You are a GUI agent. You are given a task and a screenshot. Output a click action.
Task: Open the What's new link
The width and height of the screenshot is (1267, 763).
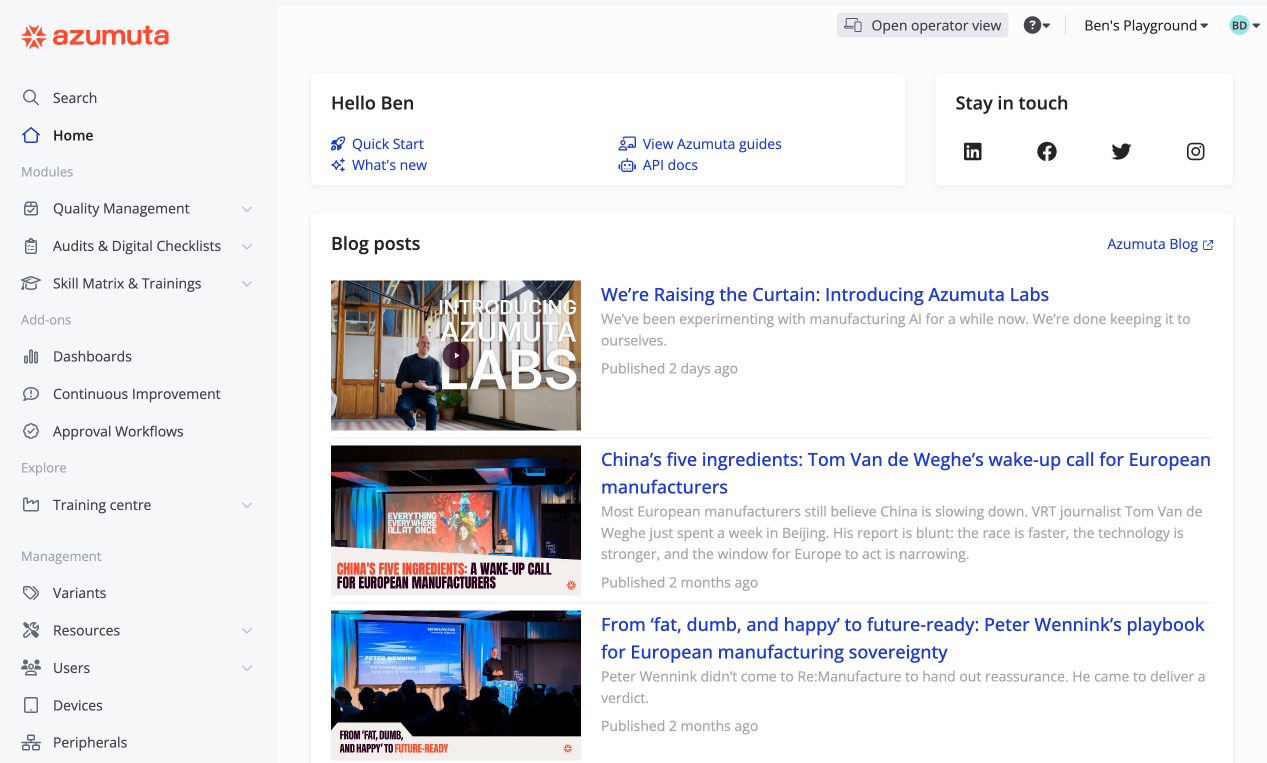(389, 165)
